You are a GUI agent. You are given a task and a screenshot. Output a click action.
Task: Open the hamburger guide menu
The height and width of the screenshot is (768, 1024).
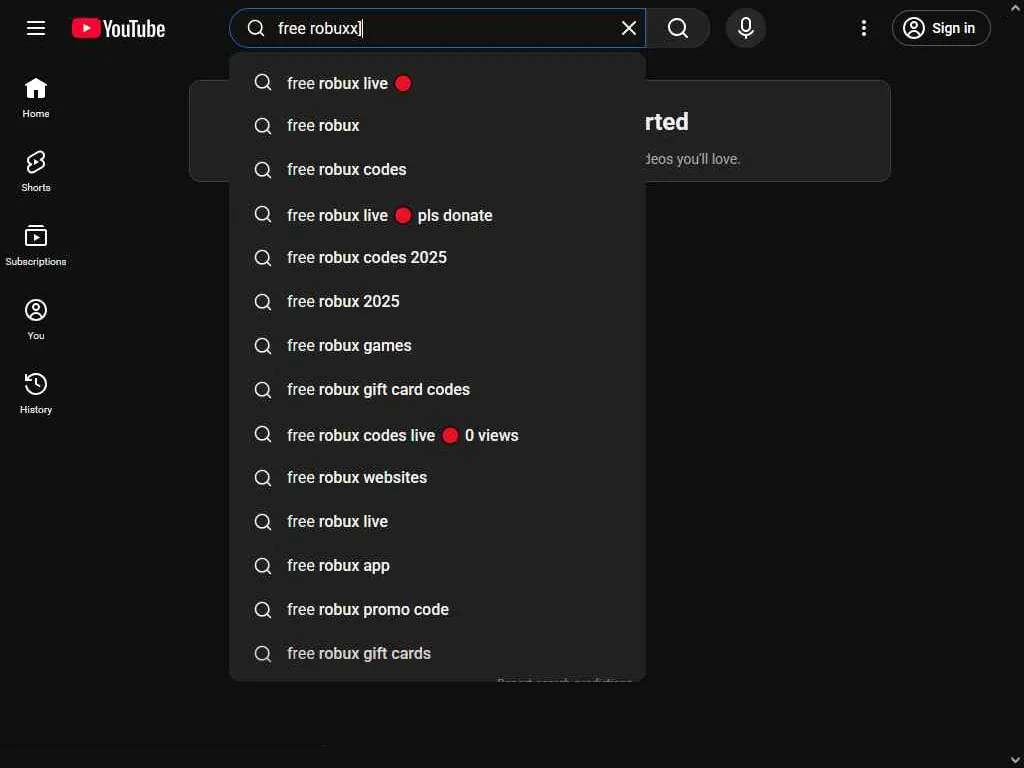(x=36, y=28)
